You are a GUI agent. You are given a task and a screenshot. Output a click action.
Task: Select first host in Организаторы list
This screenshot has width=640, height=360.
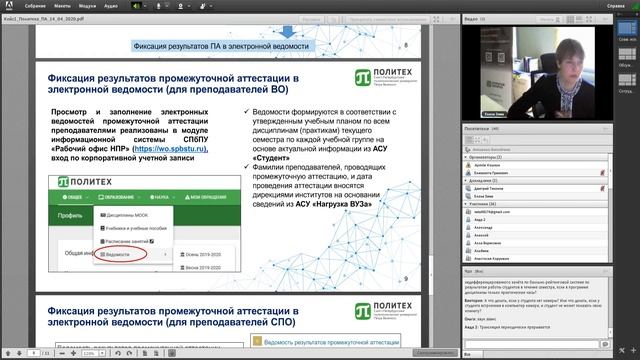pyautogui.click(x=536, y=165)
